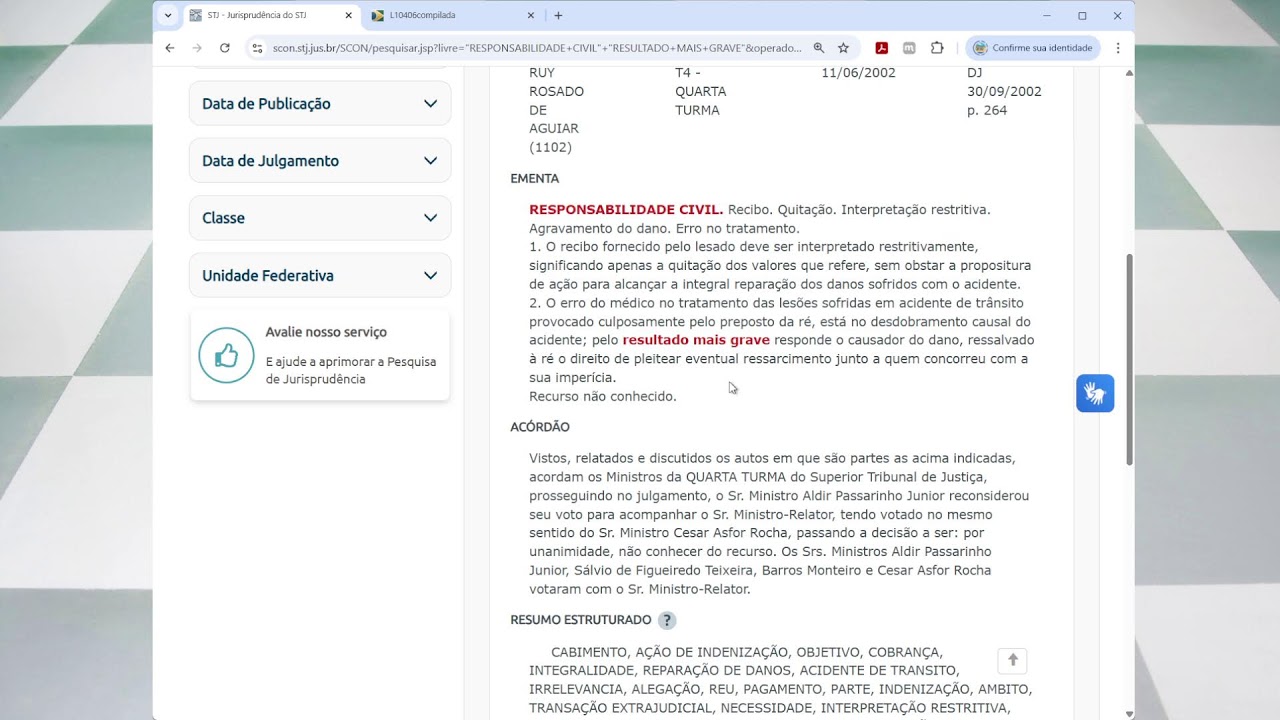Viewport: 1280px width, 720px height.
Task: Open the Adobe Acrobat PDF extension icon
Action: [882, 48]
